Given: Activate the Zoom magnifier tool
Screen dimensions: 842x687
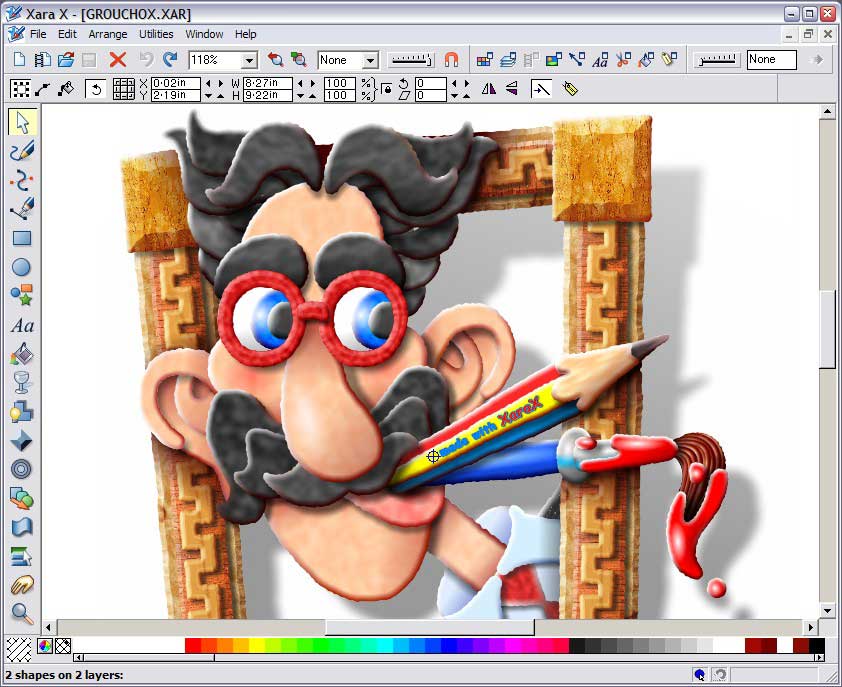Looking at the screenshot, I should [22, 613].
